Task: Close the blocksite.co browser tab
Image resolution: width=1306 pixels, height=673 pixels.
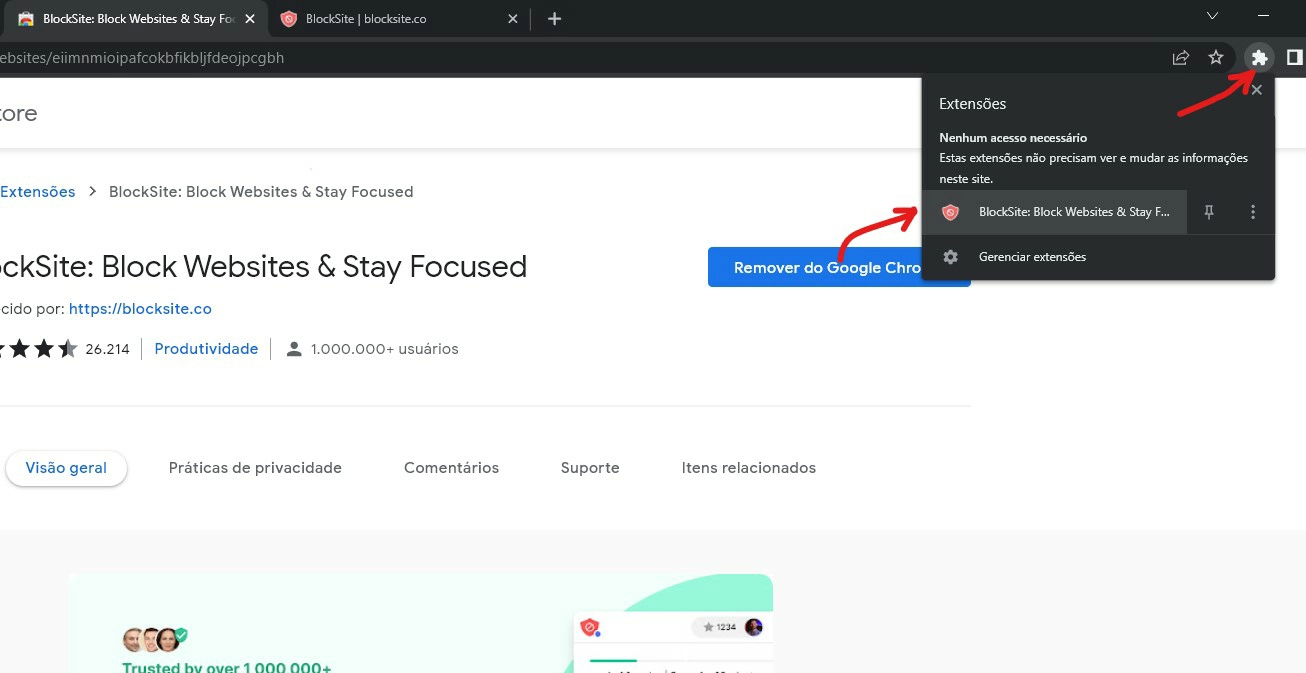Action: pos(513,19)
